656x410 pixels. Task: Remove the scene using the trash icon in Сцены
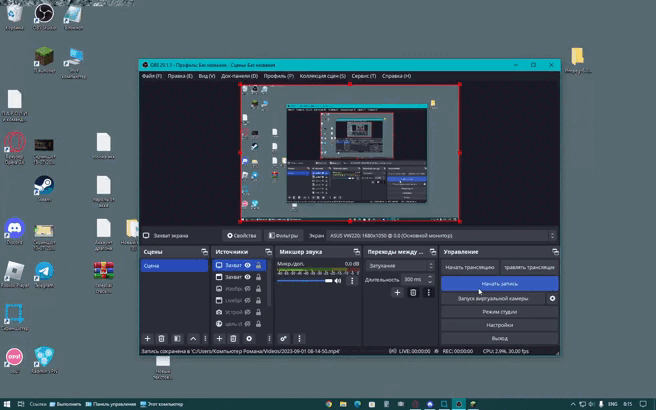click(x=161, y=338)
